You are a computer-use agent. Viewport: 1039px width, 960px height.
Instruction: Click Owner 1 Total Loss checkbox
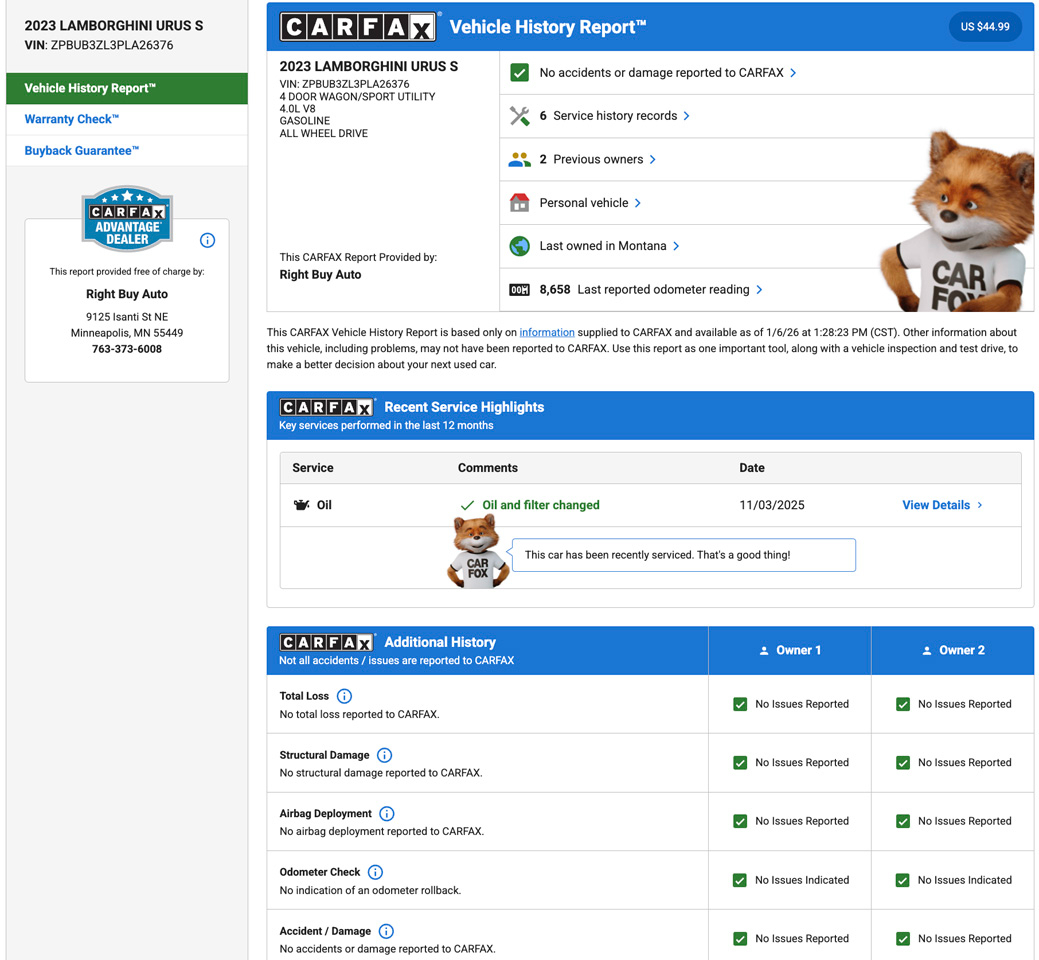coord(740,704)
